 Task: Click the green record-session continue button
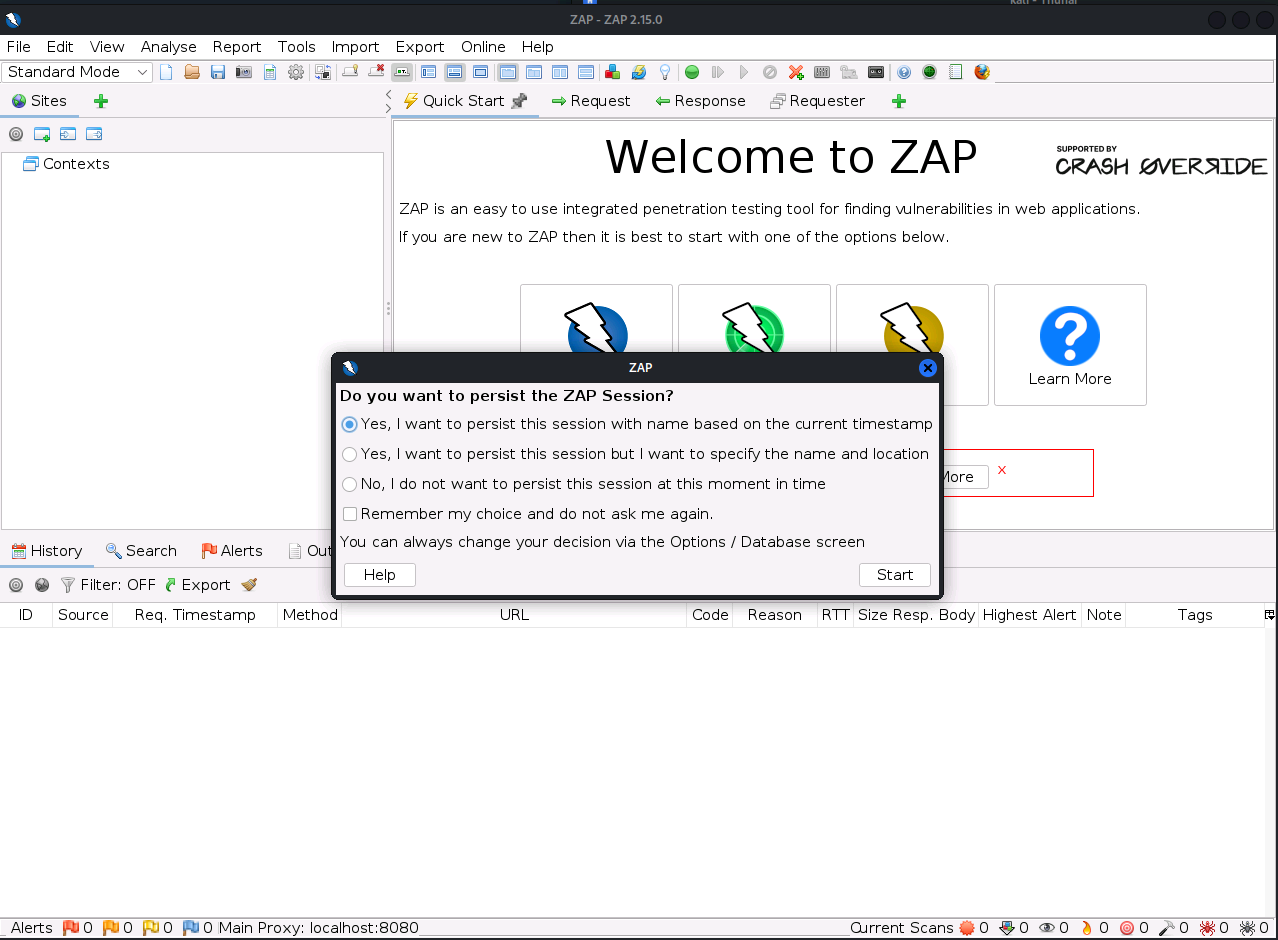[x=690, y=72]
